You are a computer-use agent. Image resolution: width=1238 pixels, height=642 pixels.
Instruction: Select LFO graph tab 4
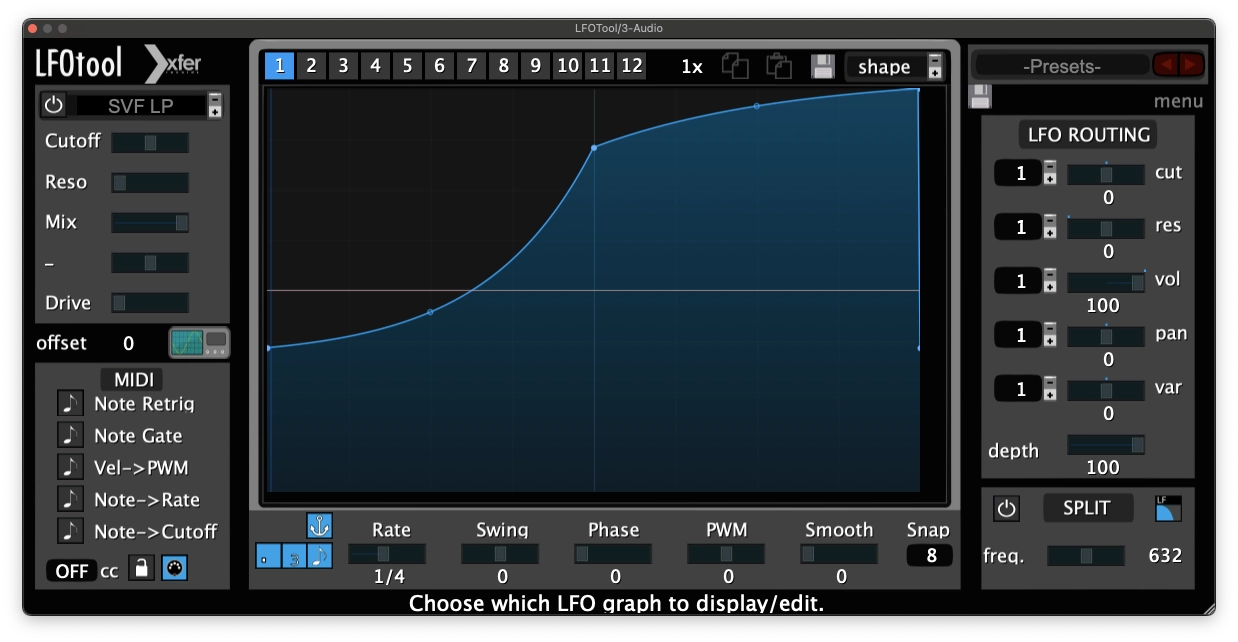(375, 66)
